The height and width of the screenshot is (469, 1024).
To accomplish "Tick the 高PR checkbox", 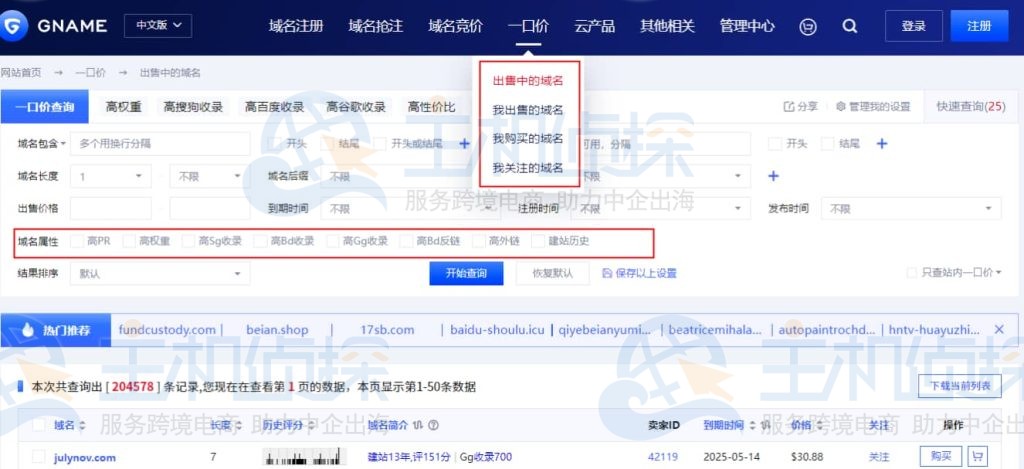I will point(77,241).
